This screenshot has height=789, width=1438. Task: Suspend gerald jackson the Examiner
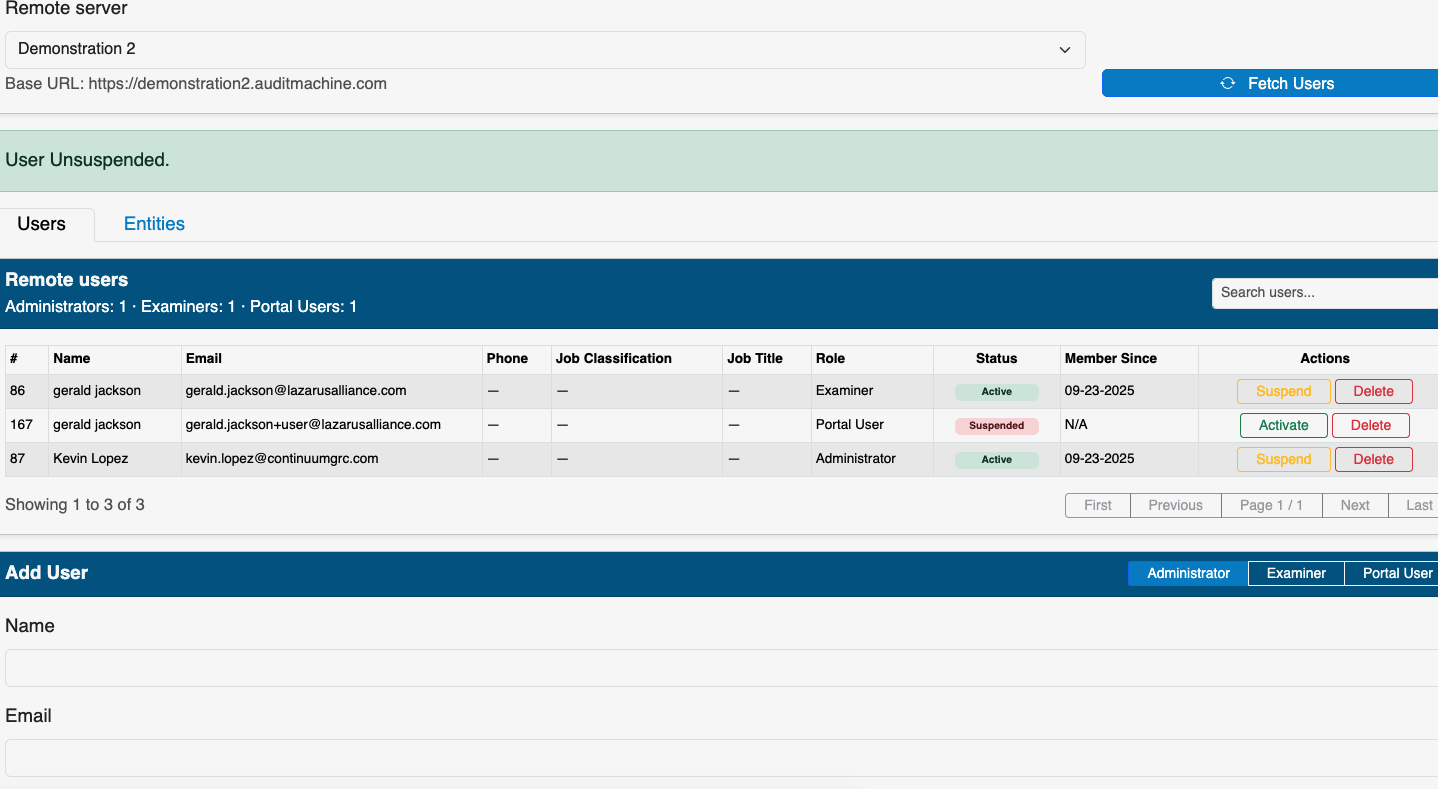[1283, 391]
